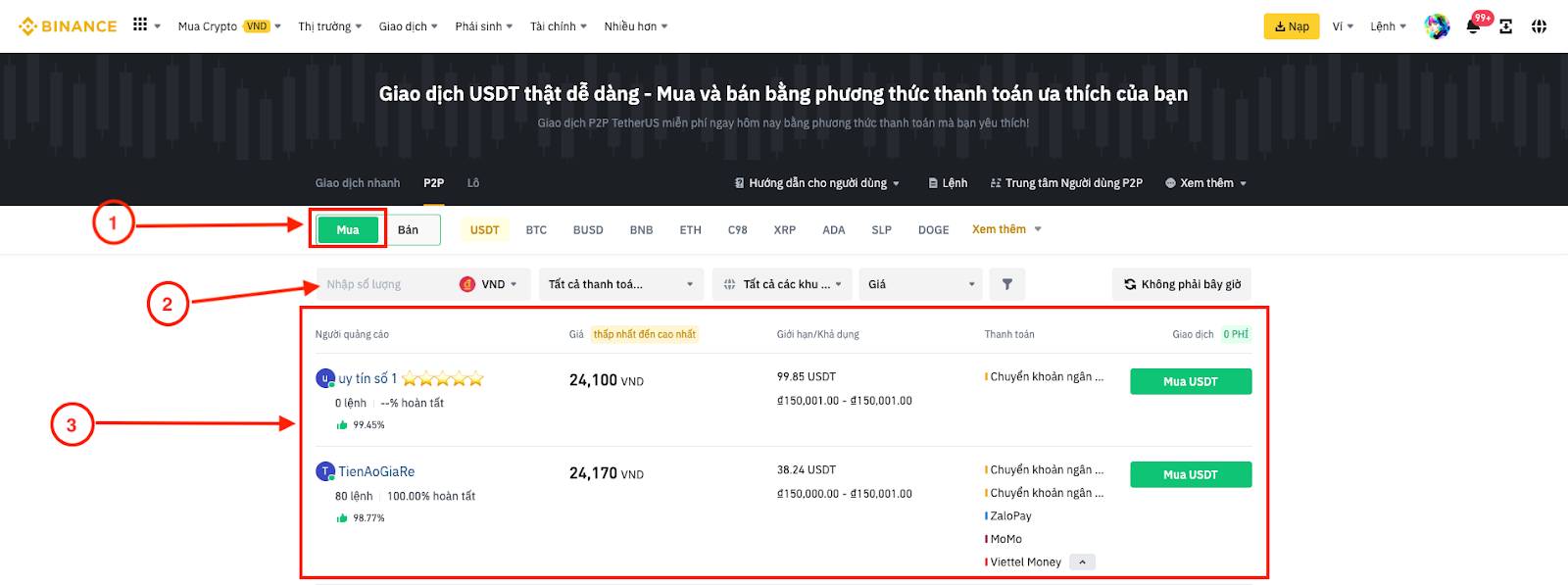Select BUSD coin tab
Screen dimensions: 1568x585
[x=588, y=230]
